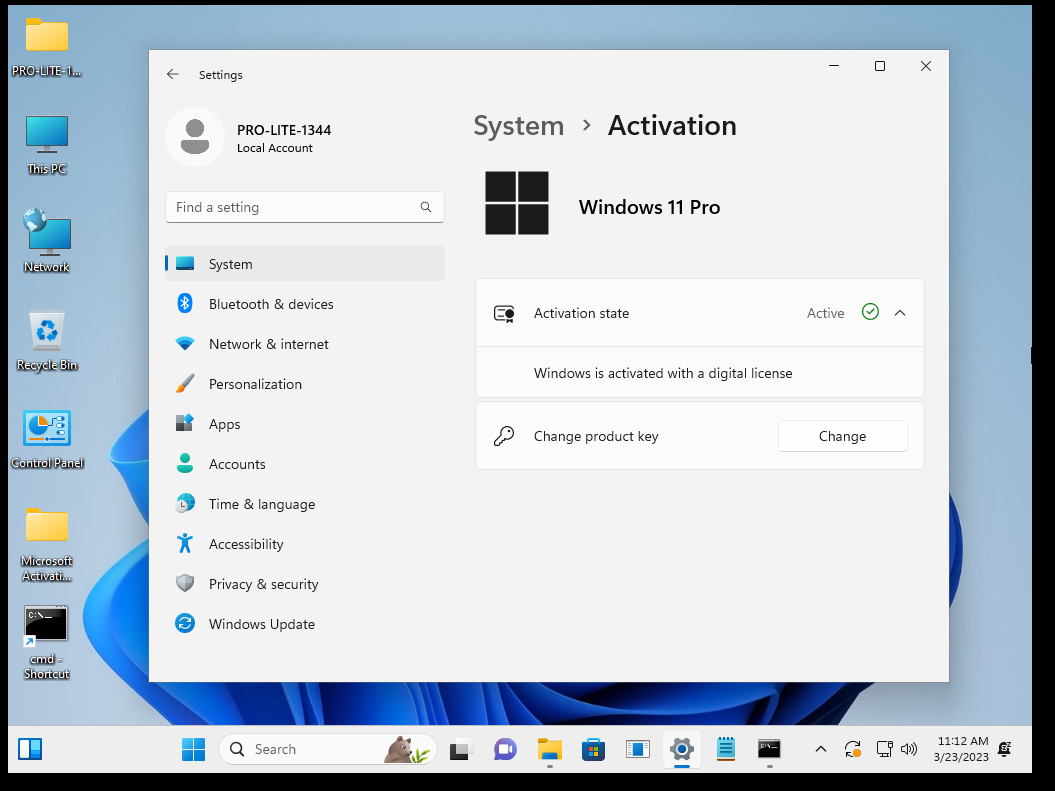1055x791 pixels.
Task: Select the System icon in sidebar
Action: point(185,264)
